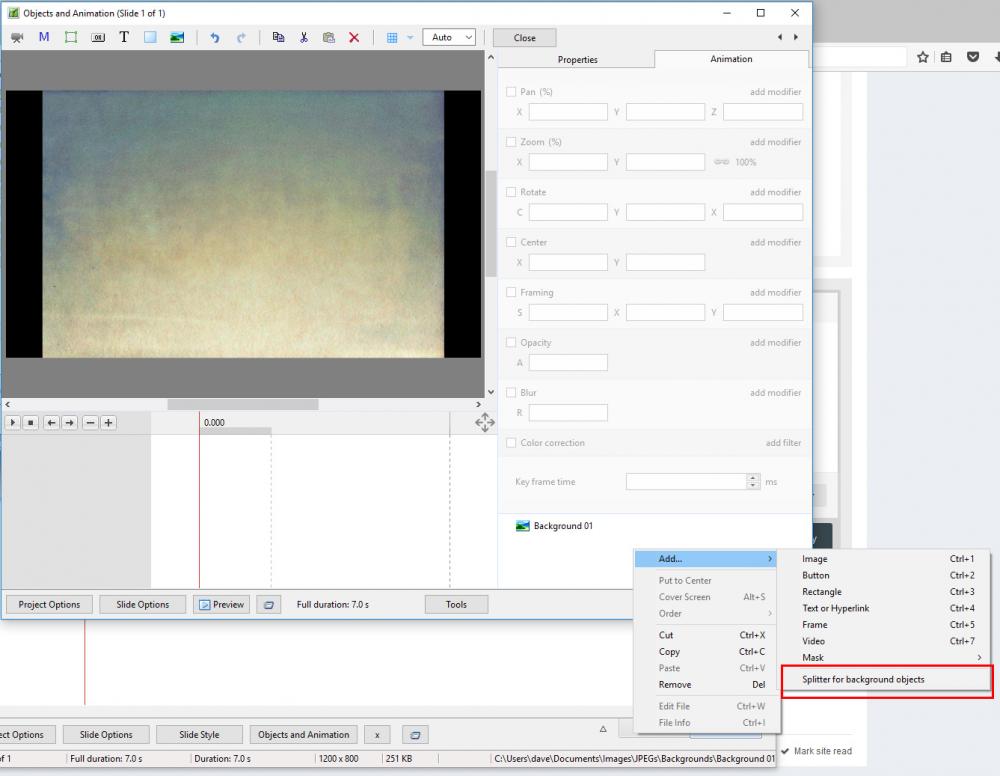Switch to the Properties tab
The image size is (1000, 776).
pos(577,60)
